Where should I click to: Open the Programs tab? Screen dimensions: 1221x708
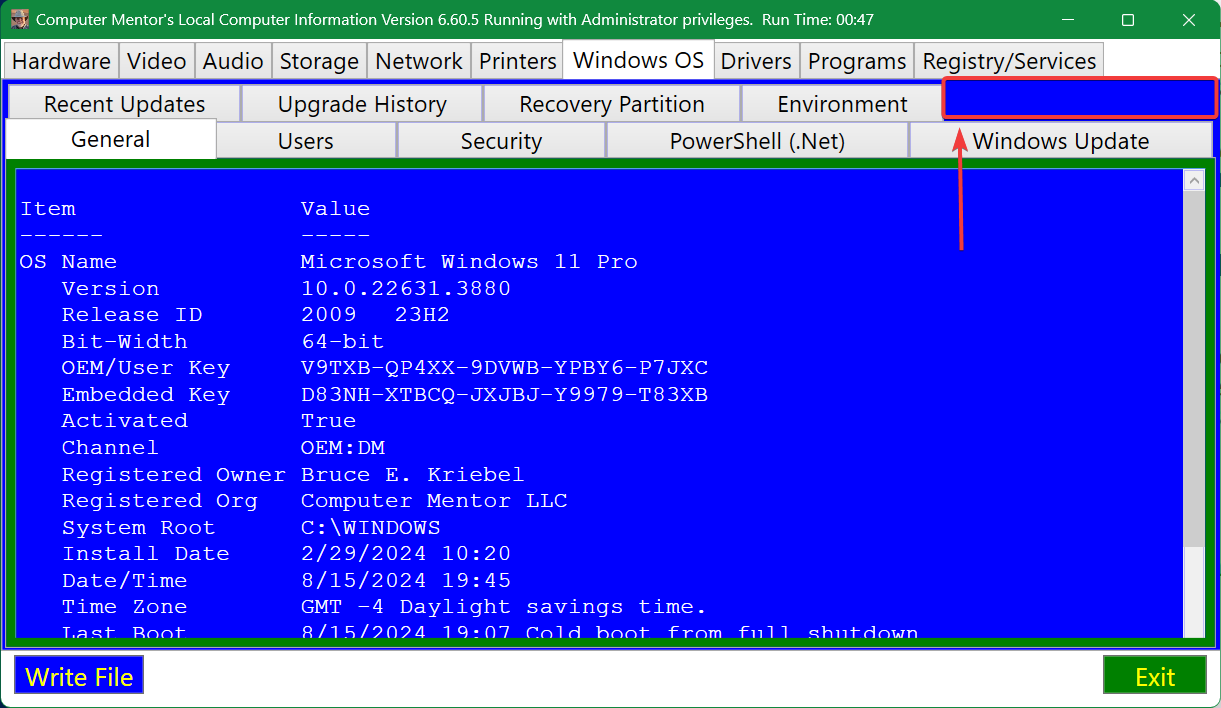(x=857, y=61)
